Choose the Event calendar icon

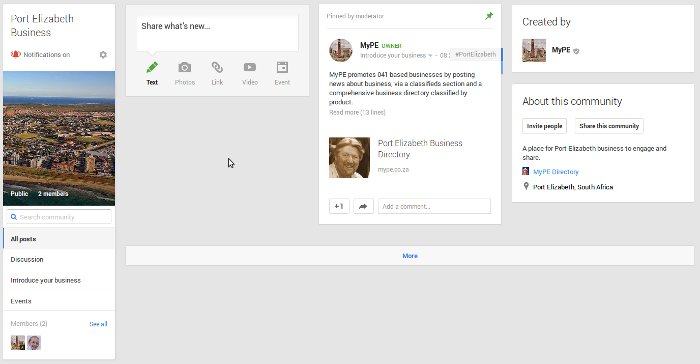(282, 67)
